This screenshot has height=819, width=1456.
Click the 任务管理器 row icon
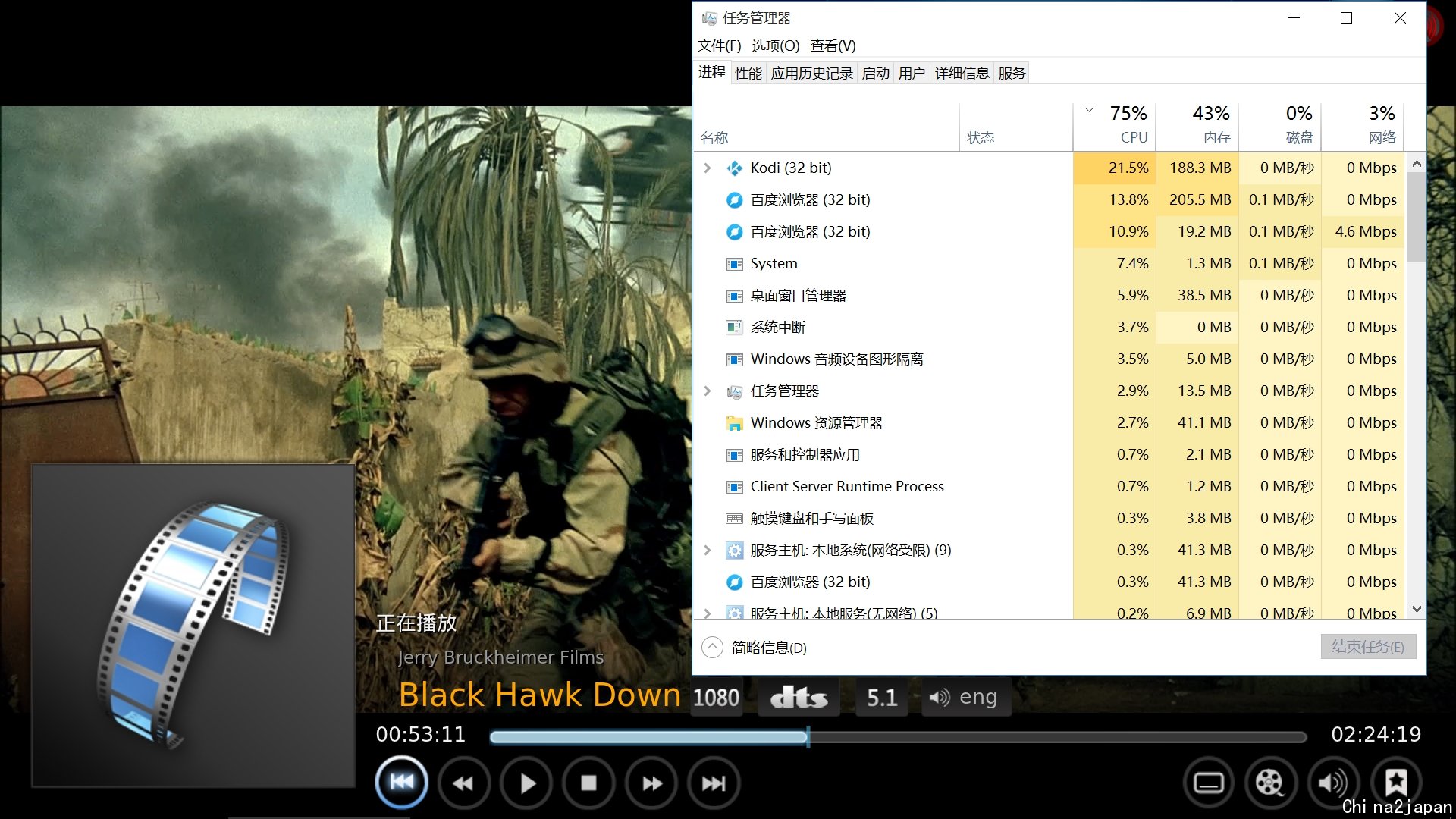(x=734, y=391)
